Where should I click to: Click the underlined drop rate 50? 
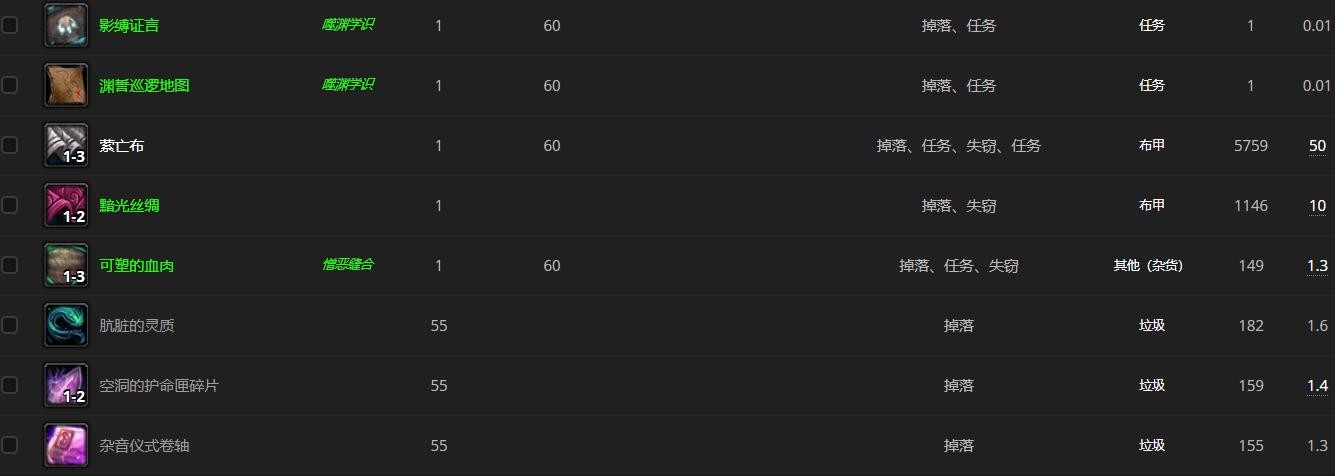point(1317,146)
